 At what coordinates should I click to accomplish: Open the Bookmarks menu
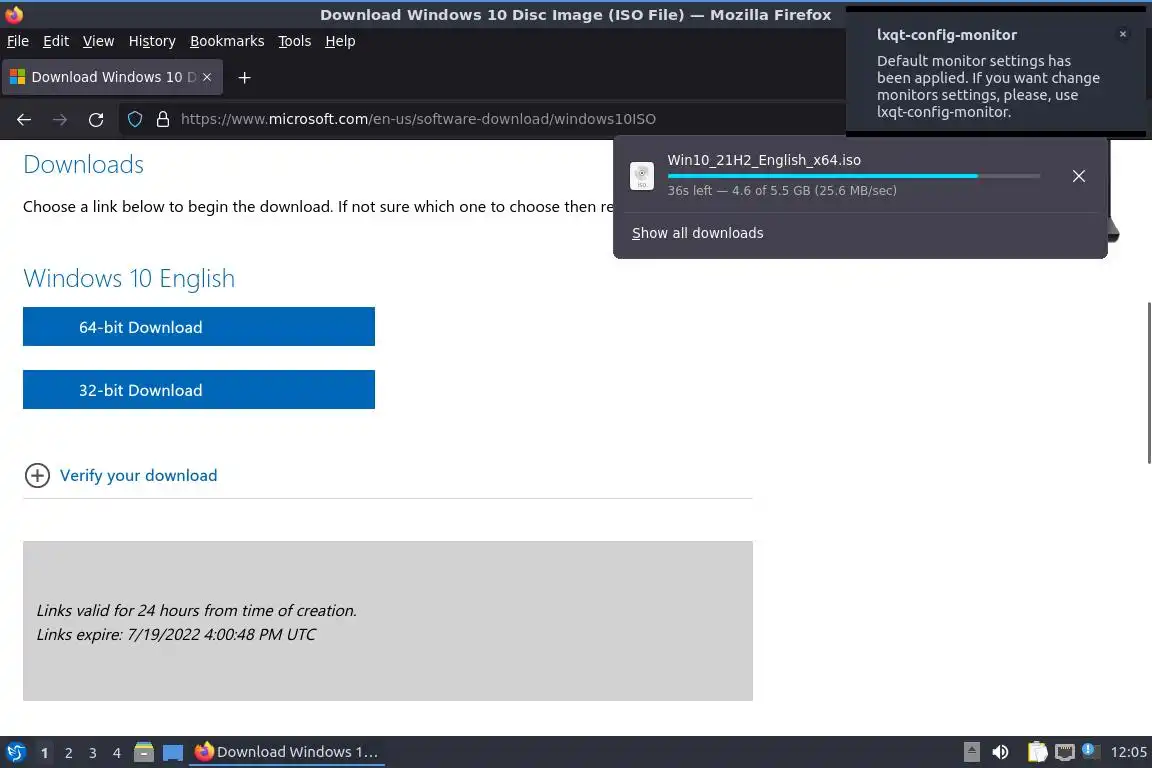pos(227,41)
